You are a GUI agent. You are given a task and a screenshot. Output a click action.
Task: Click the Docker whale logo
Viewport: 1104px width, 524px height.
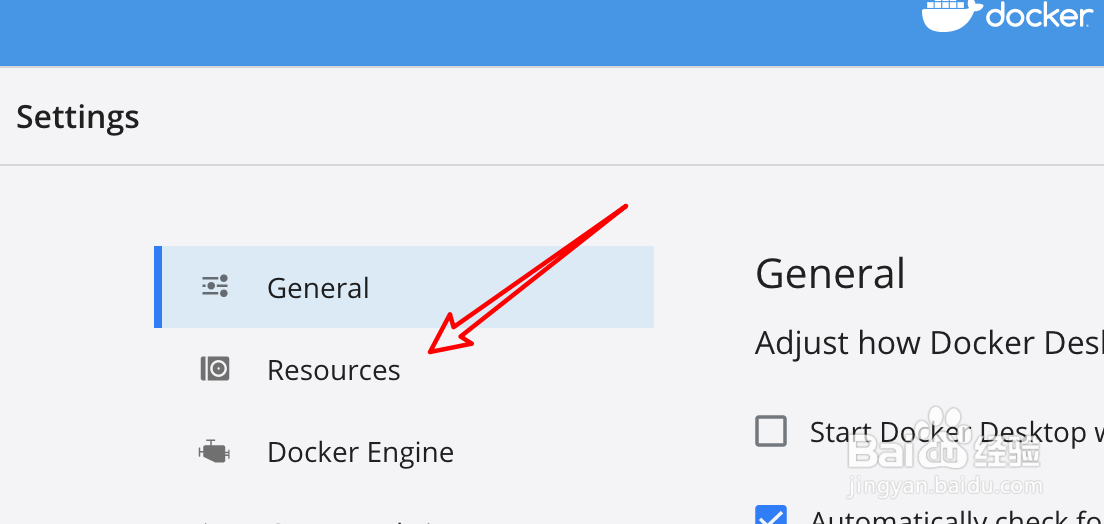click(950, 15)
